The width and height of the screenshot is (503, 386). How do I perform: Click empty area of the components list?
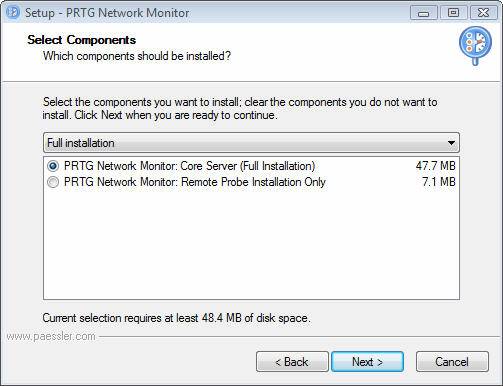coord(251,245)
